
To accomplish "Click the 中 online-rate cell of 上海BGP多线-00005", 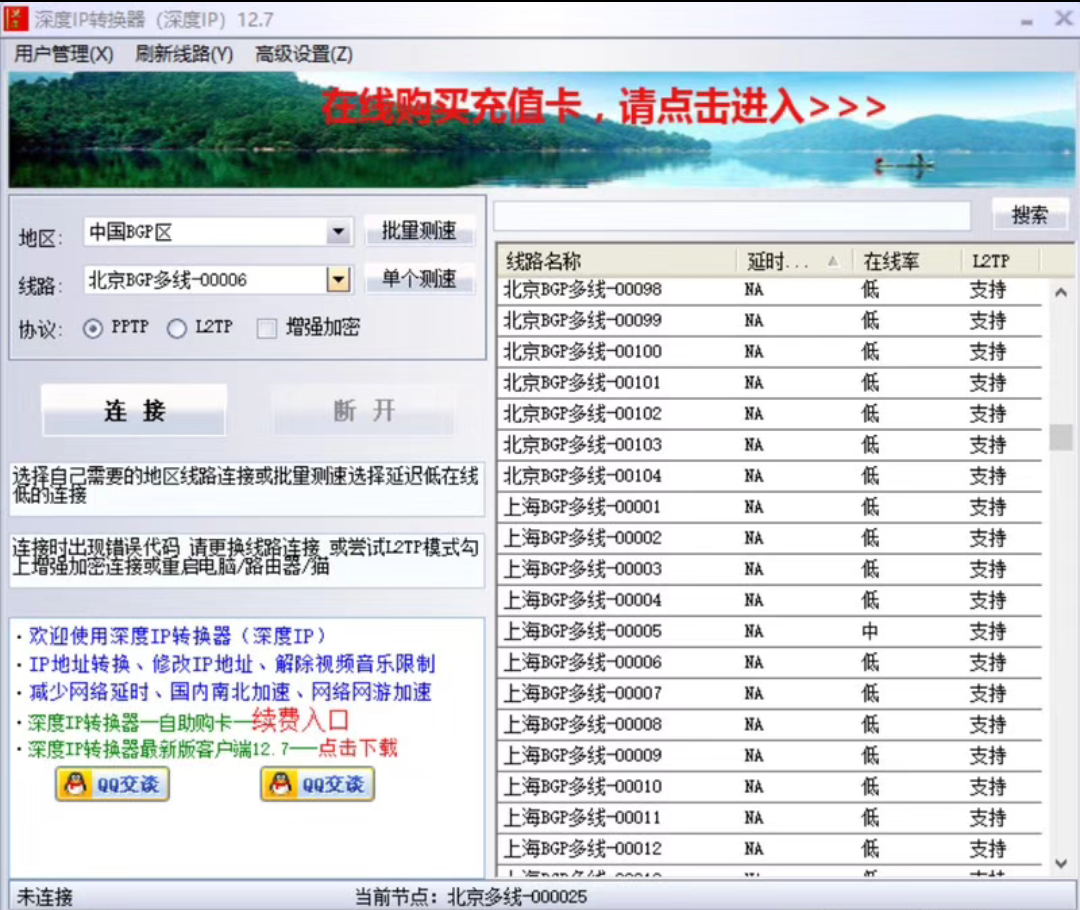I will click(x=870, y=631).
